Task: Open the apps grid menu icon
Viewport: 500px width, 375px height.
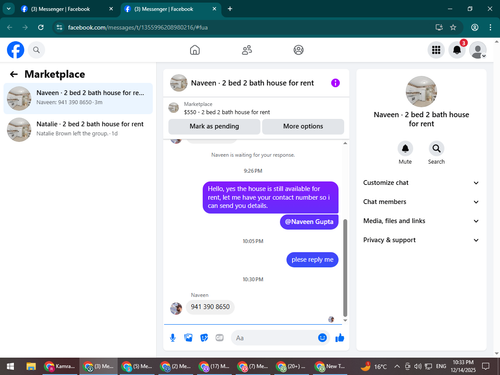Action: click(436, 50)
